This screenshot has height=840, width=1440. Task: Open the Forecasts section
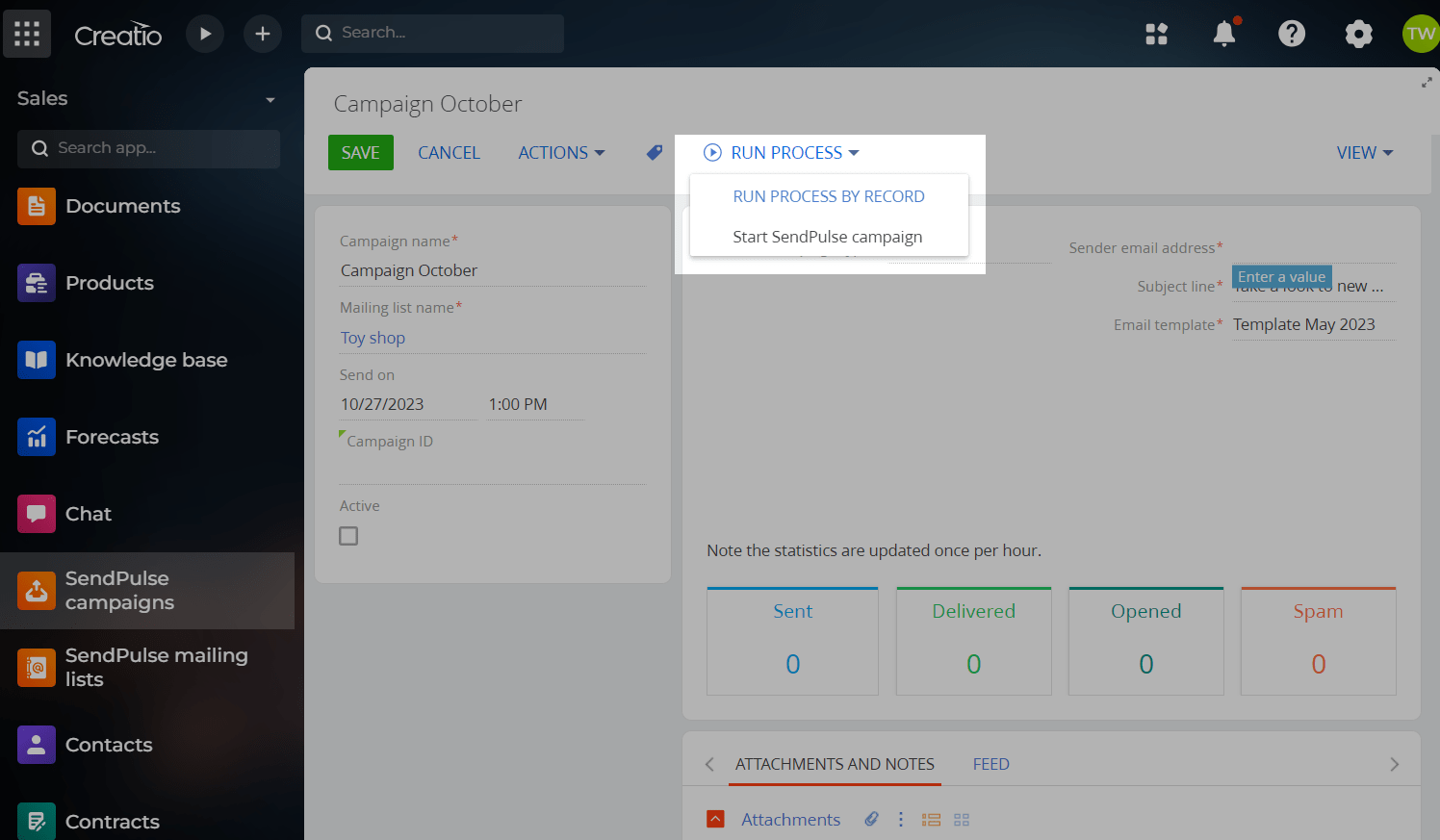click(147, 437)
